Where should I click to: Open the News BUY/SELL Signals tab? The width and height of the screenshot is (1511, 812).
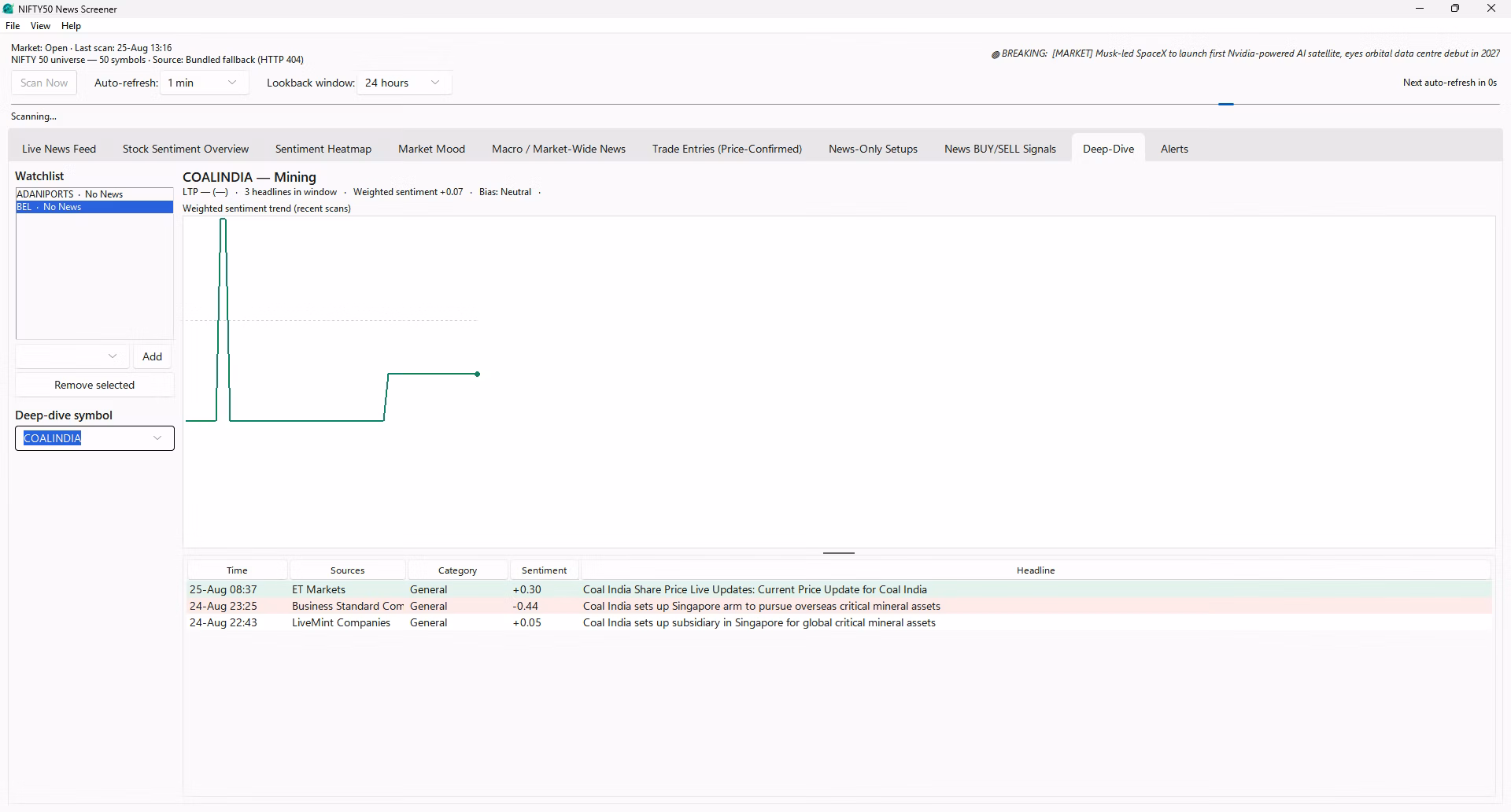point(1000,149)
